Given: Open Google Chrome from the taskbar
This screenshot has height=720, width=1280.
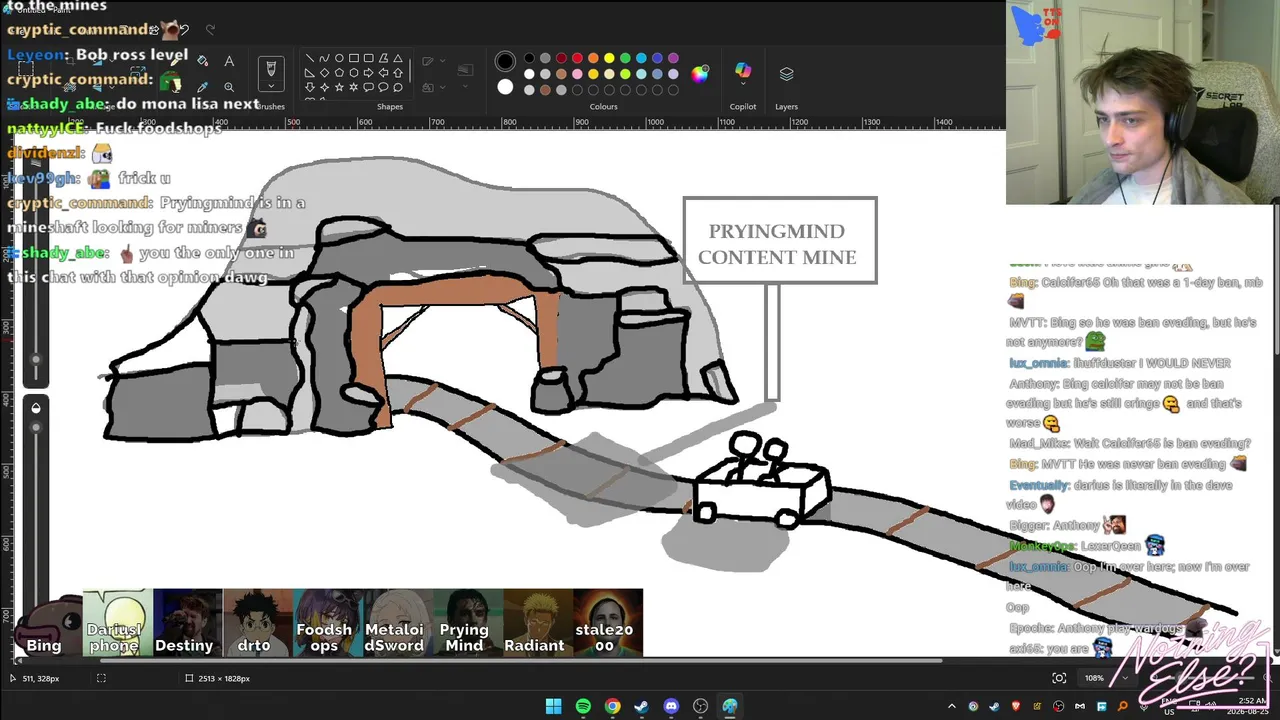Looking at the screenshot, I should 612,706.
